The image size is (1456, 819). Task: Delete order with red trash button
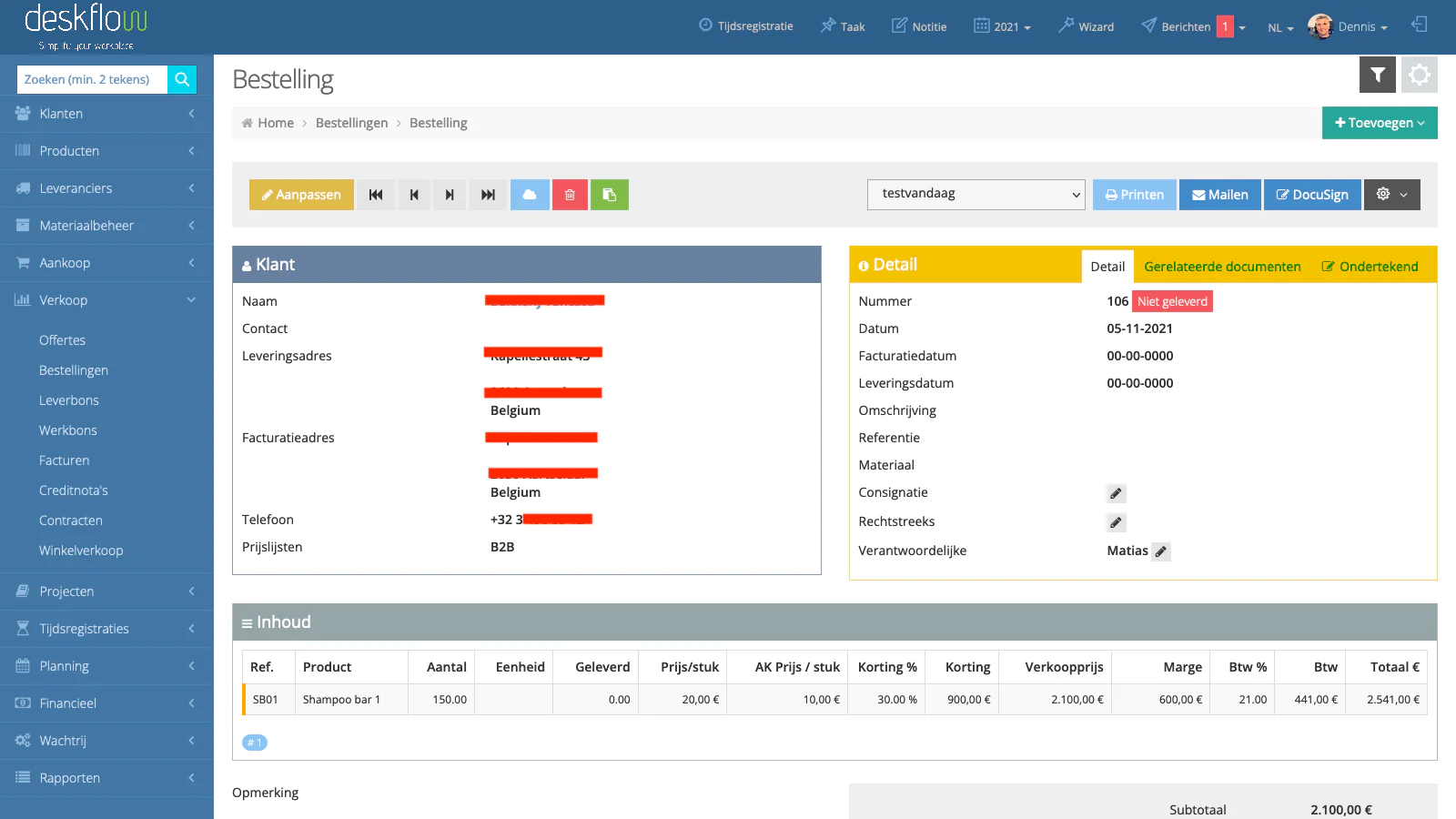click(x=570, y=195)
